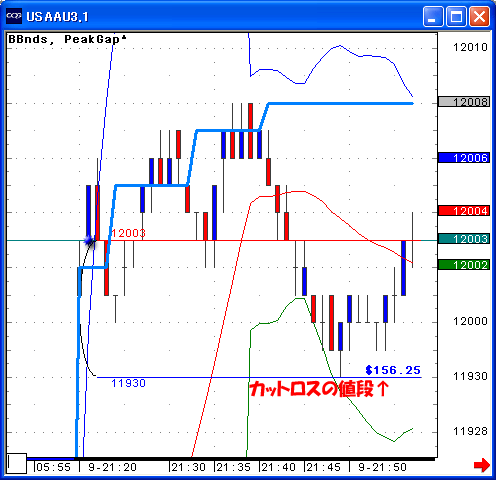The height and width of the screenshot is (480, 496).
Task: Click the $156.25 profit label
Action: [x=393, y=370]
